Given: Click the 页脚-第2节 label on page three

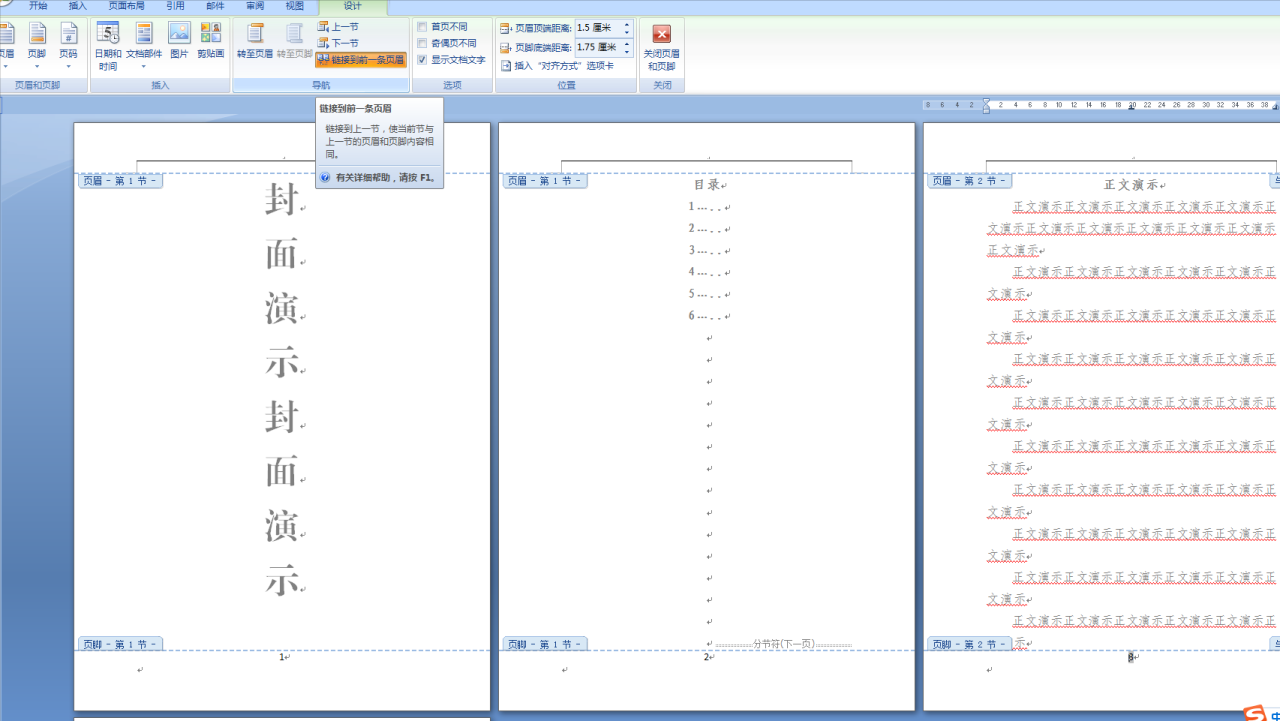Looking at the screenshot, I should point(969,644).
